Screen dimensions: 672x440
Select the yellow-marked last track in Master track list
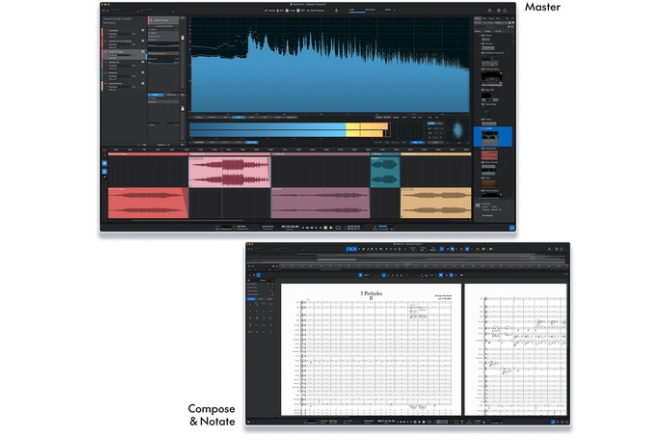pos(123,86)
